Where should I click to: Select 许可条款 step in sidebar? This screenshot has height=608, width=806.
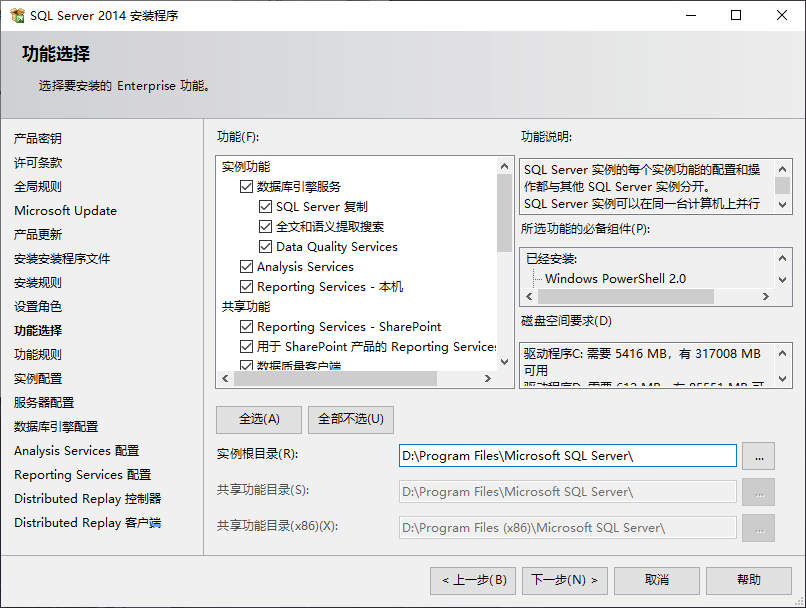[x=38, y=162]
